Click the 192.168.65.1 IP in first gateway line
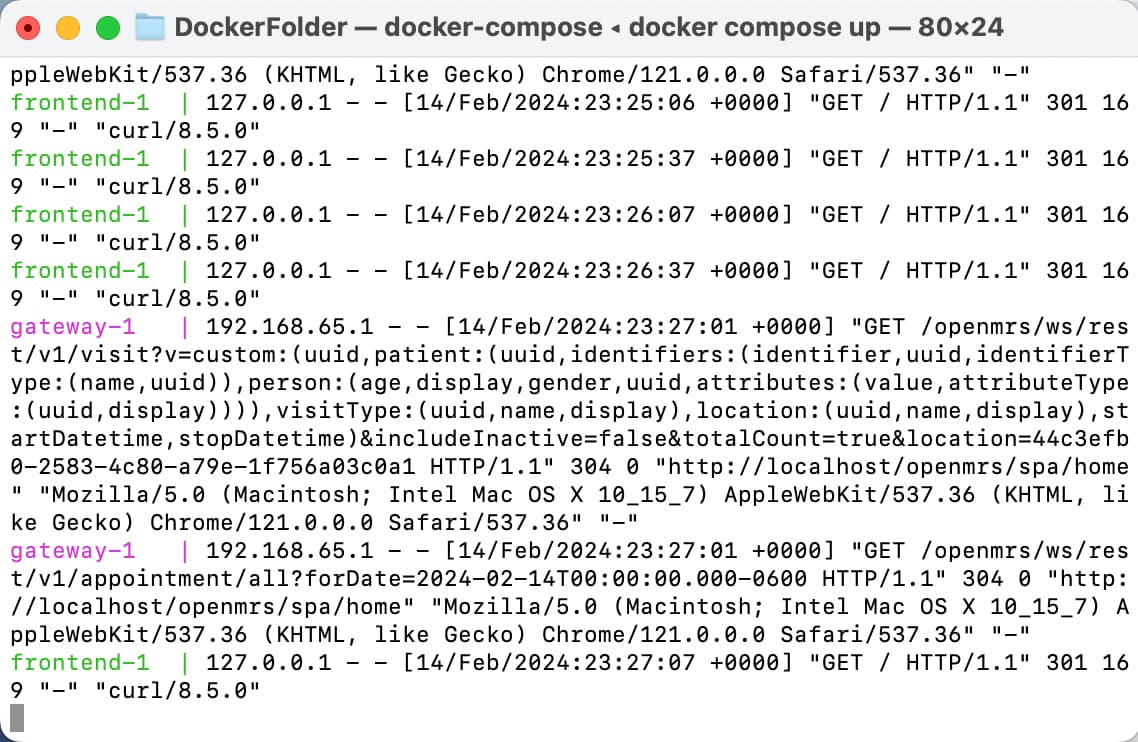This screenshot has height=742, width=1138. 290,327
